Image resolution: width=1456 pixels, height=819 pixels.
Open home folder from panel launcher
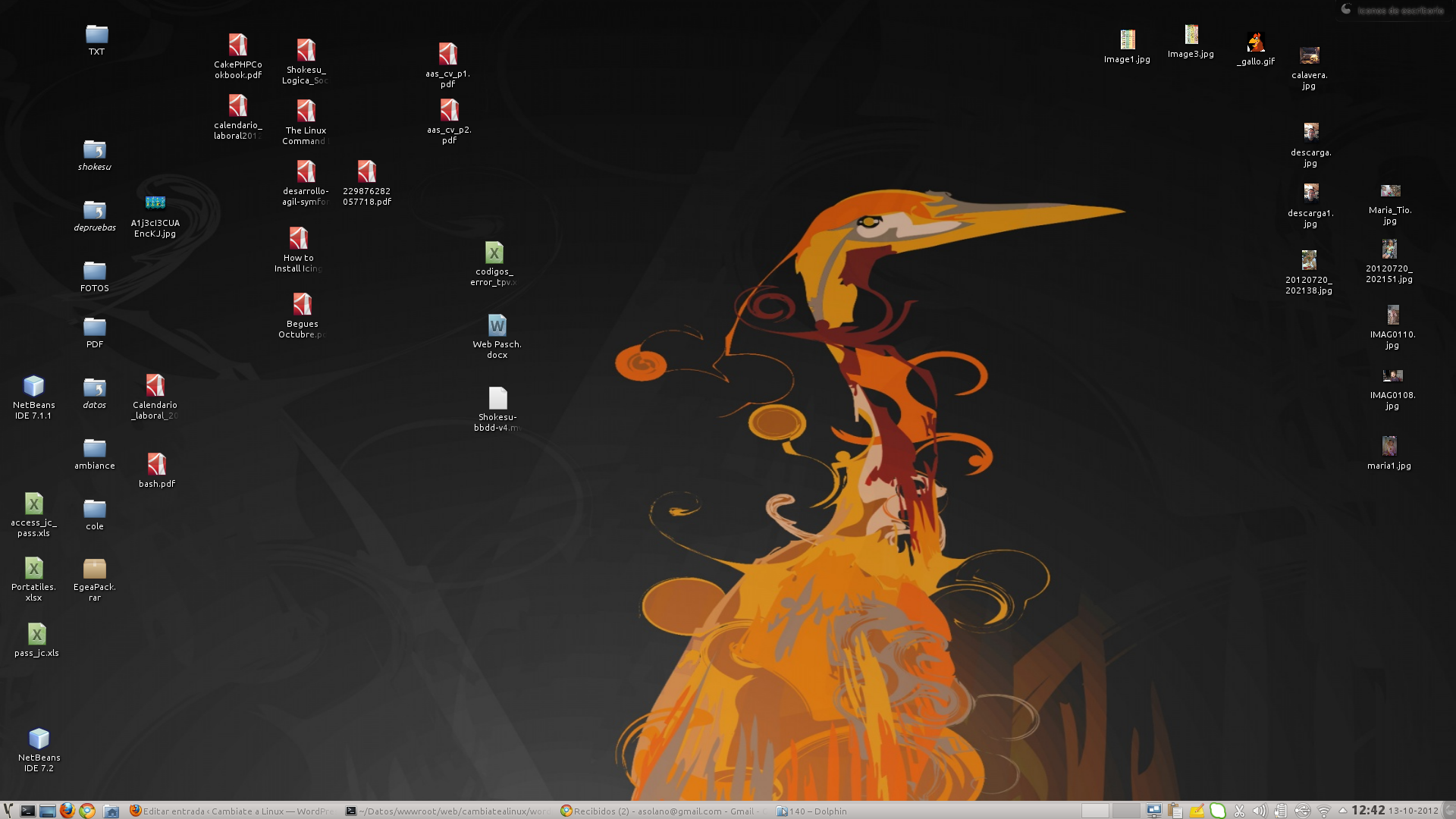111,811
